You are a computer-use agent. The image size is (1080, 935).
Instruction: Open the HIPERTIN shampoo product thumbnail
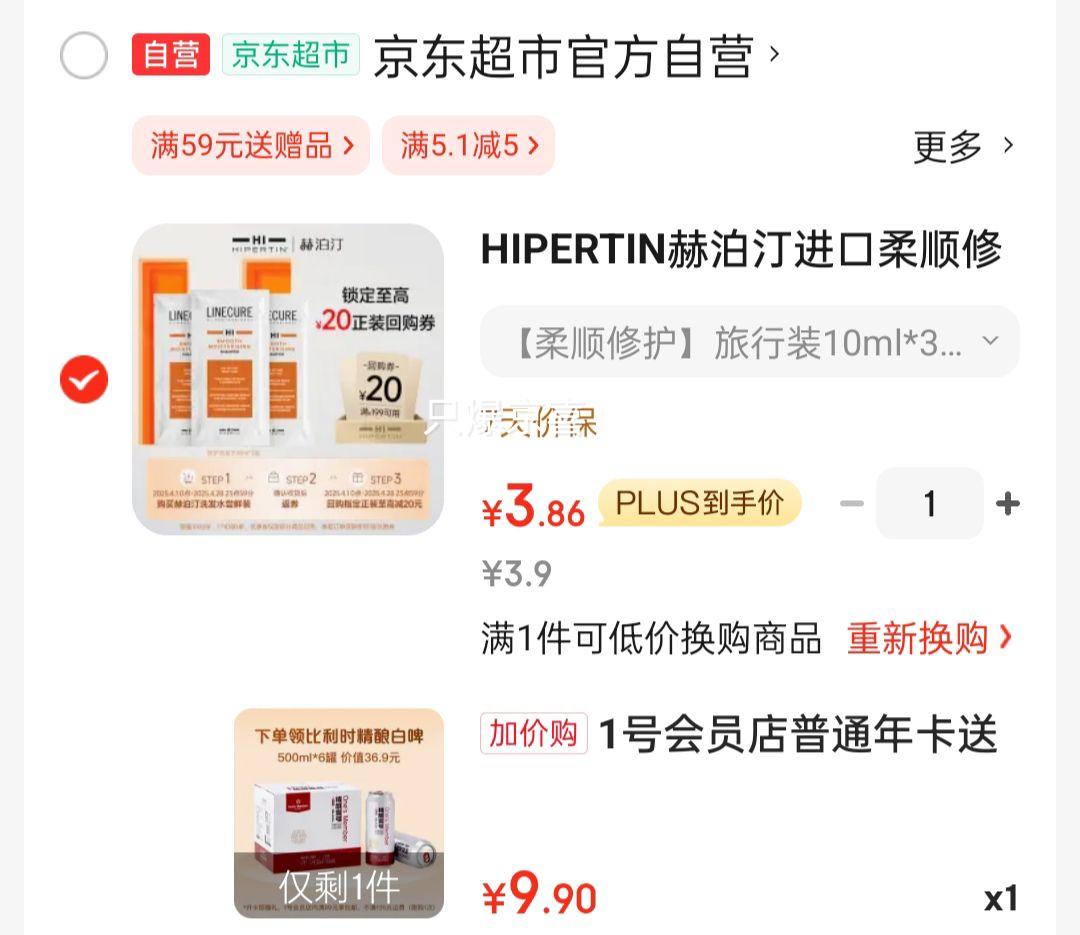point(288,379)
